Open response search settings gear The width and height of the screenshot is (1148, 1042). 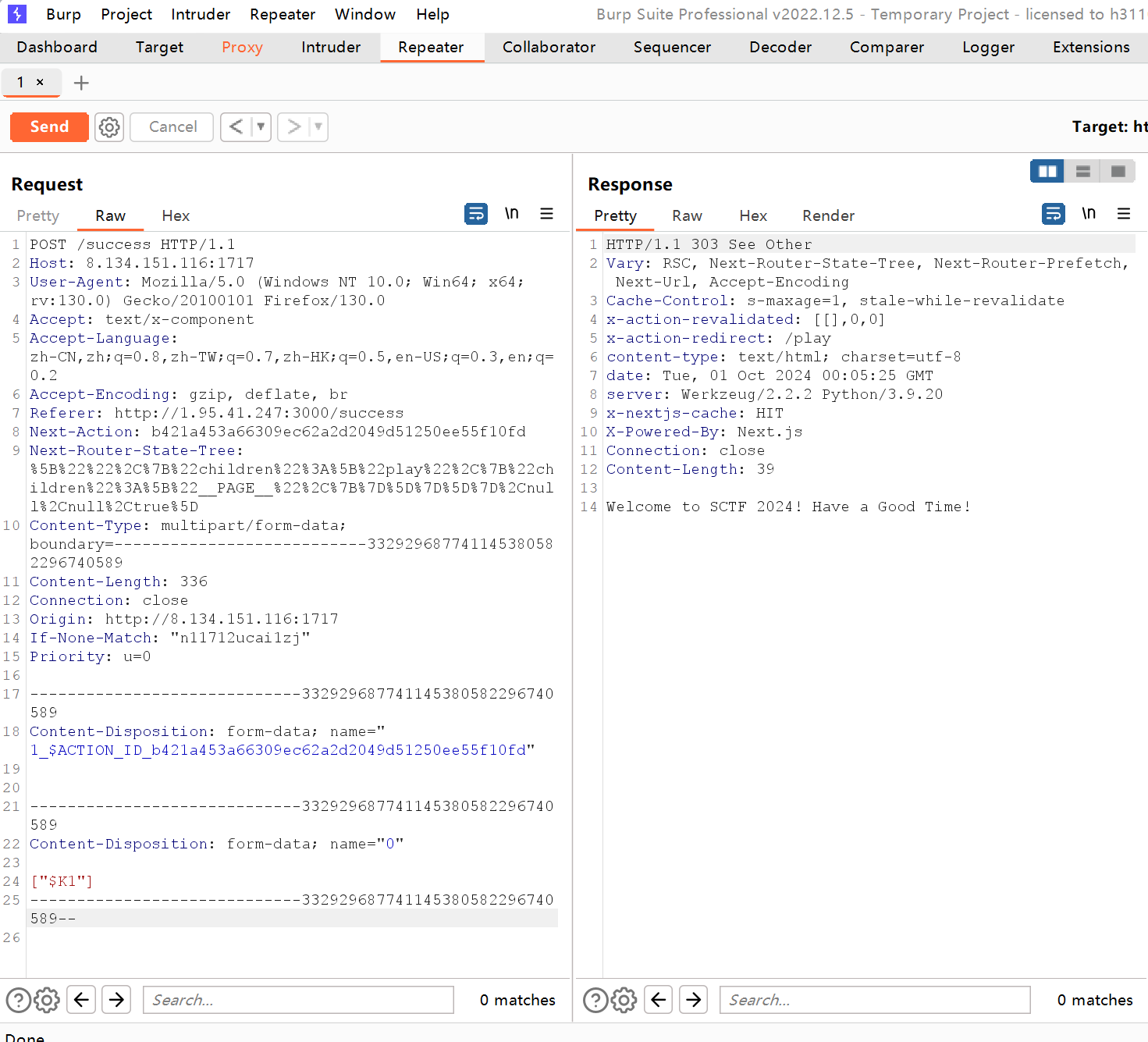click(x=624, y=1000)
